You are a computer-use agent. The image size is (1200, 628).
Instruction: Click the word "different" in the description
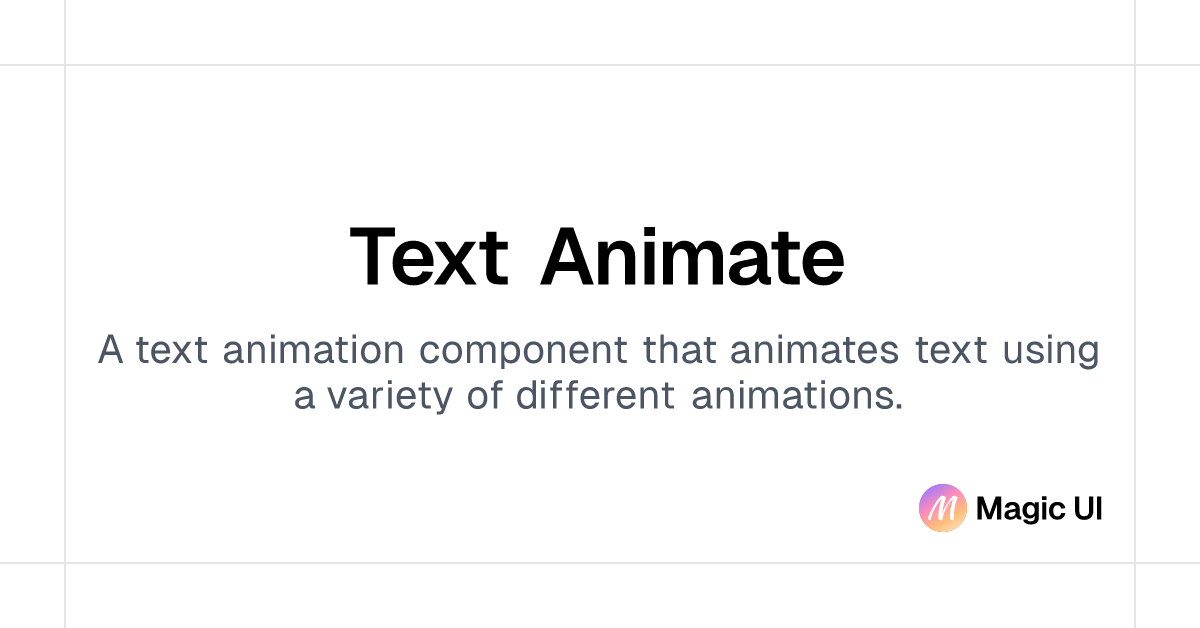click(x=596, y=395)
